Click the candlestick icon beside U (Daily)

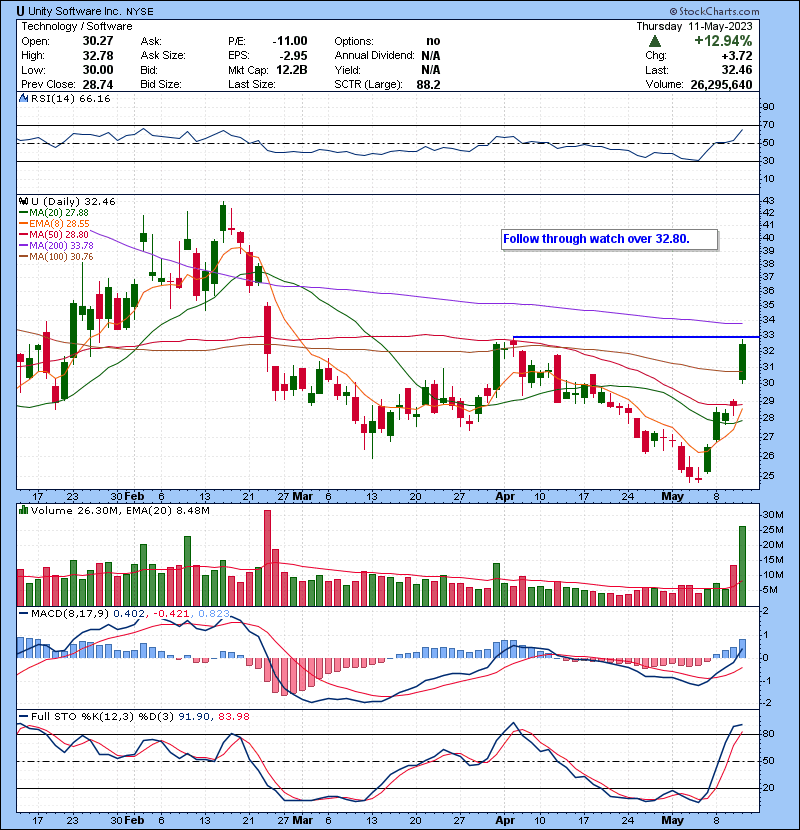pos(23,201)
